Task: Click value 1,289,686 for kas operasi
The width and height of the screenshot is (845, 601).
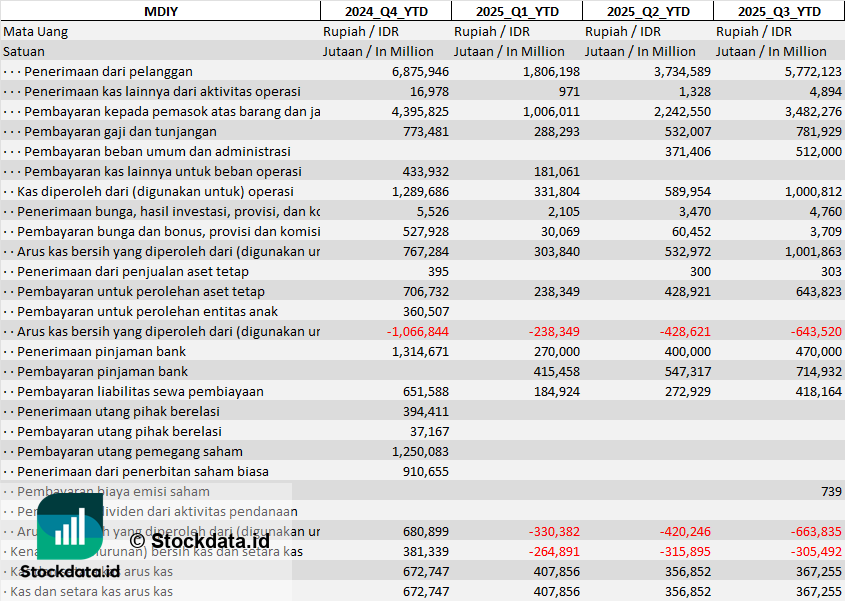Action: pyautogui.click(x=420, y=191)
